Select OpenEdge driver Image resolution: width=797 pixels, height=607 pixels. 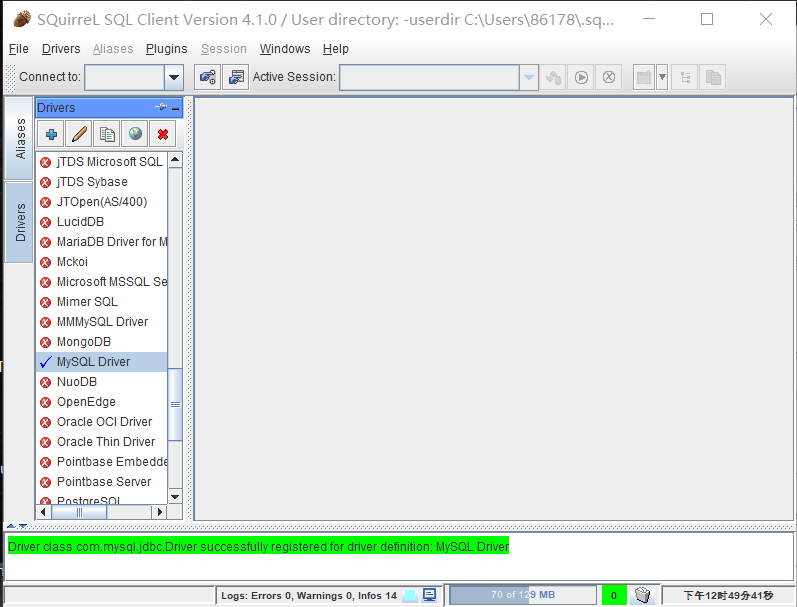click(x=102, y=402)
